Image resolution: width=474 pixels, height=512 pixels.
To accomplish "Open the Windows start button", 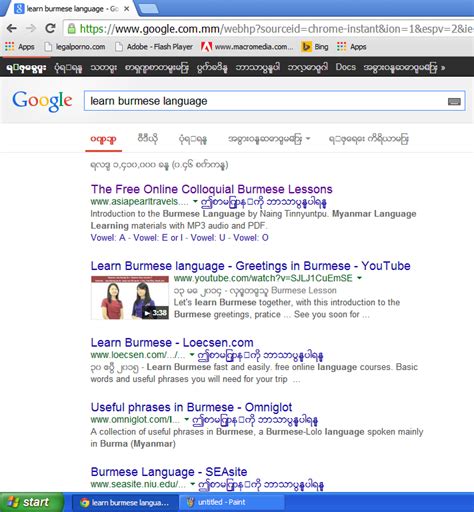I will (x=31, y=502).
